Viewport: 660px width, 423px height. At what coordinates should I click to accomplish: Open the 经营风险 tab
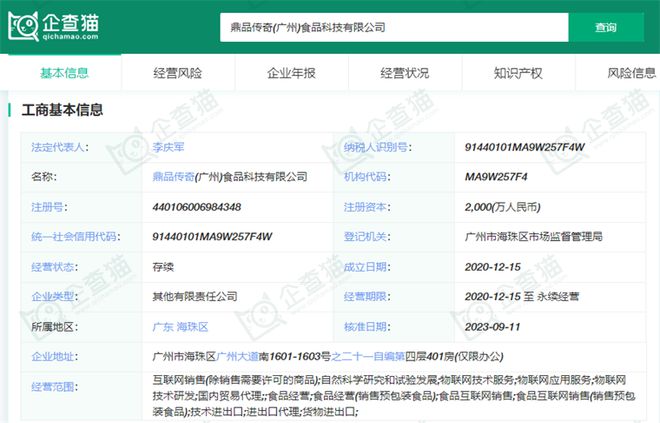[177, 73]
